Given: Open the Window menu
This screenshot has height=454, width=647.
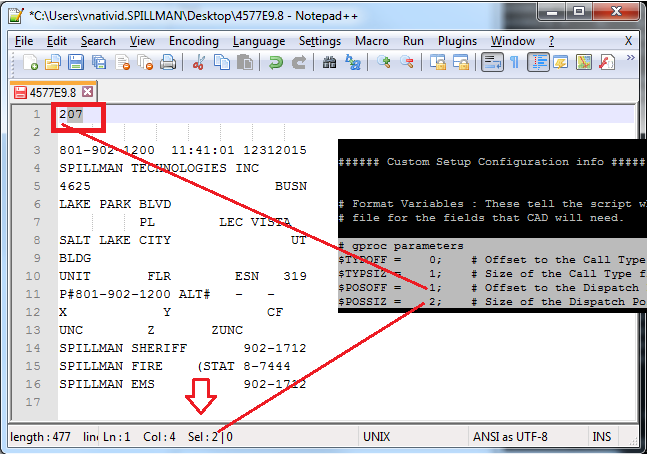Looking at the screenshot, I should click(x=512, y=41).
